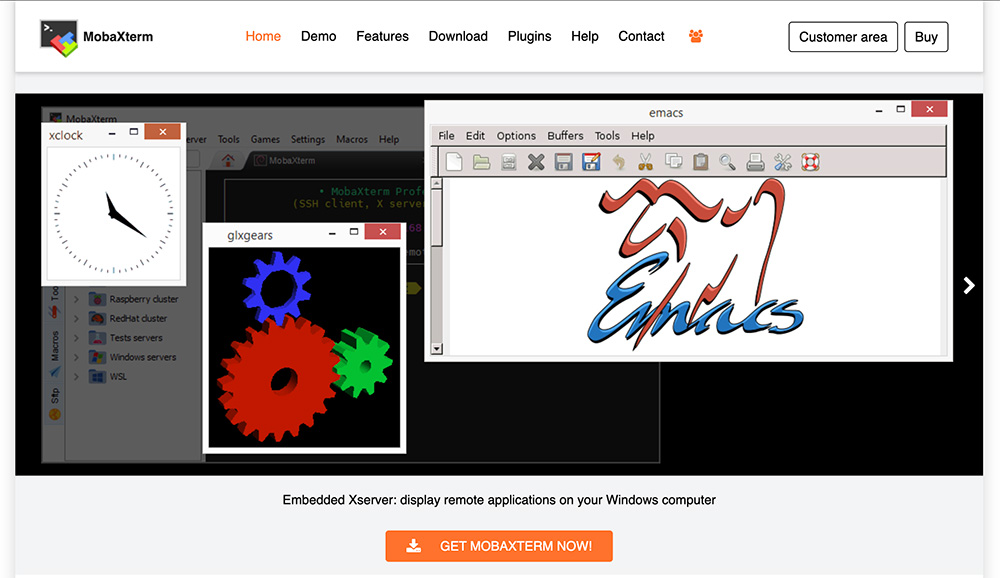The width and height of the screenshot is (1000, 578).
Task: Click the emacs Open folder toolbar icon
Action: coord(482,162)
